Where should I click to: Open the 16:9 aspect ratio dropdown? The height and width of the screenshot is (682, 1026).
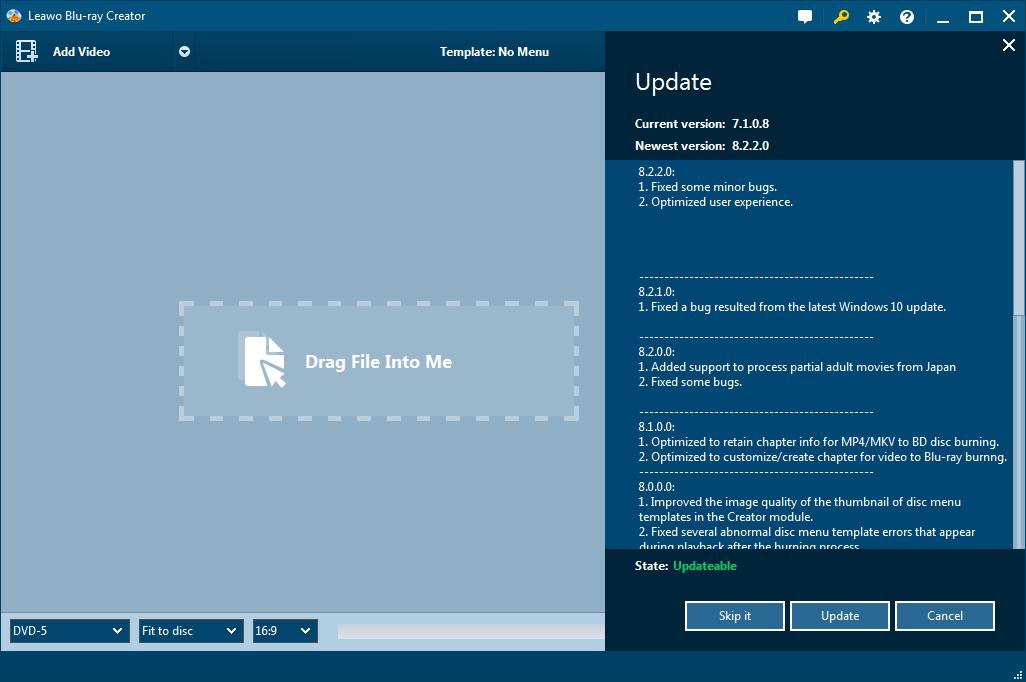[285, 631]
